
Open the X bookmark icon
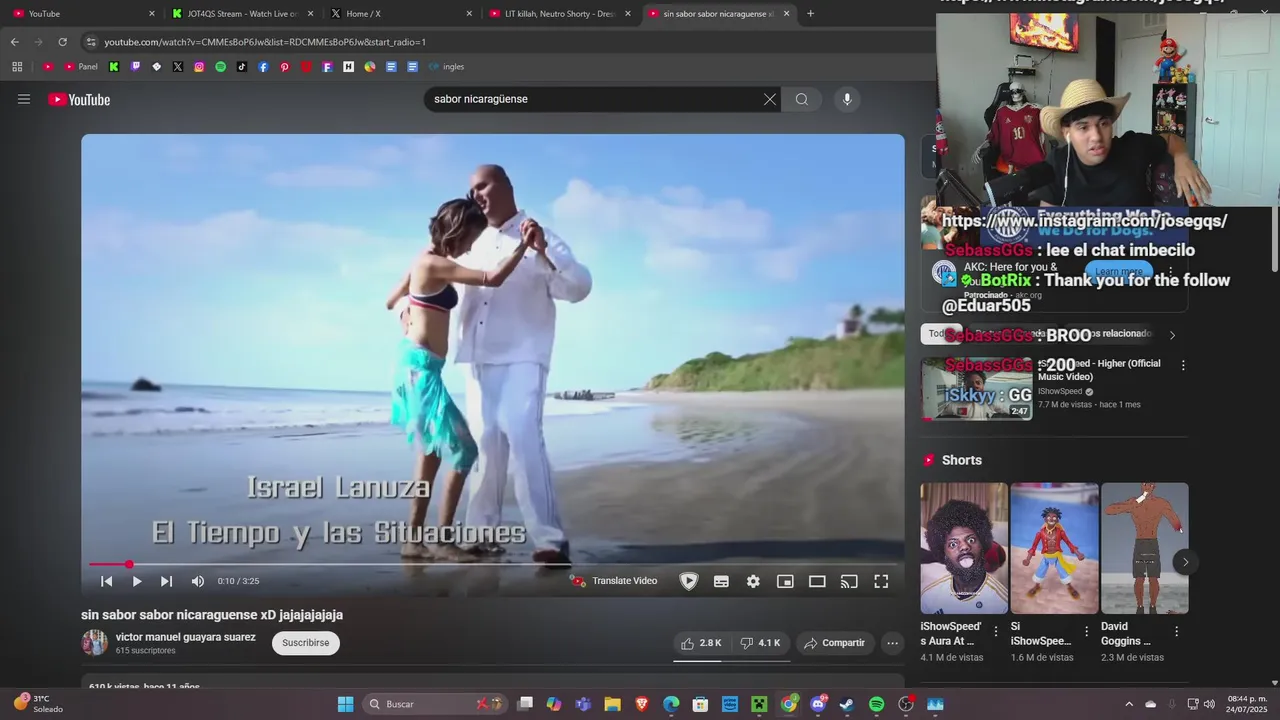click(177, 67)
